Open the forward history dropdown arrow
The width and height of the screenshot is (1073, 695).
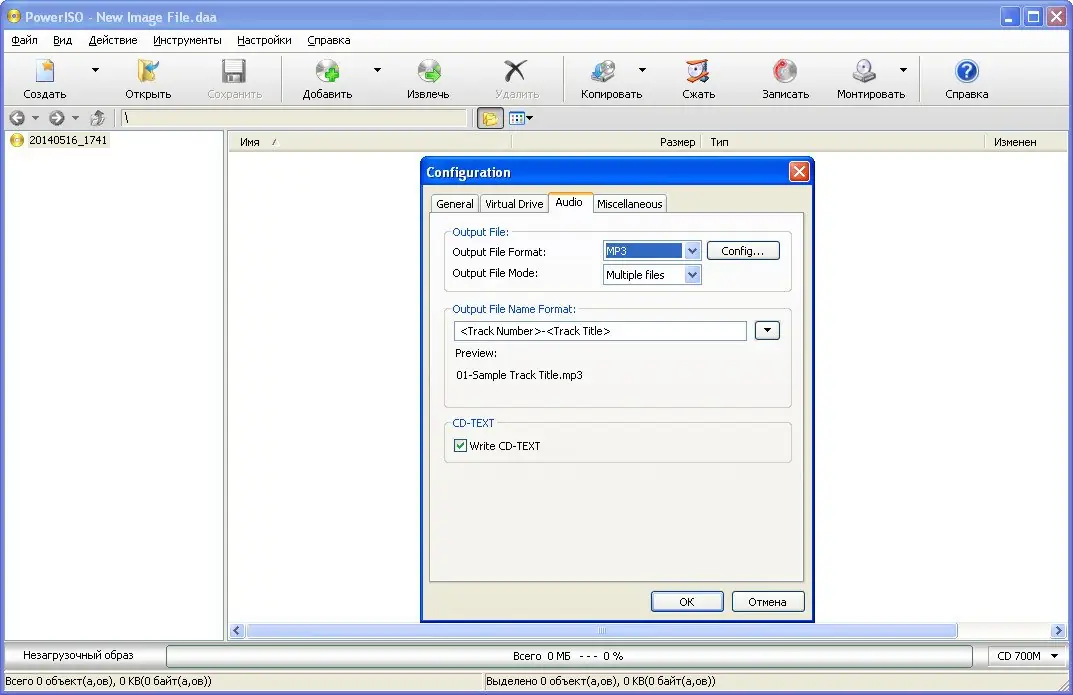pyautogui.click(x=75, y=118)
